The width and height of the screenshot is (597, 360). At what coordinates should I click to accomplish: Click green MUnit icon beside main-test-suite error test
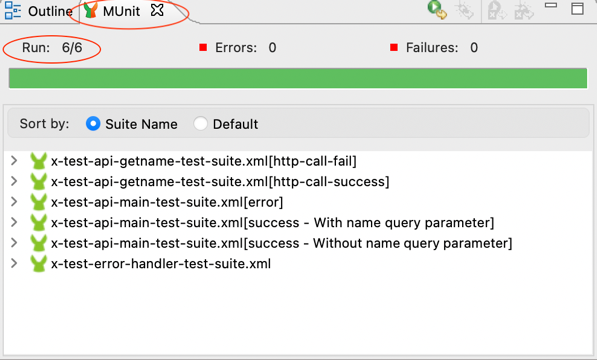point(38,202)
